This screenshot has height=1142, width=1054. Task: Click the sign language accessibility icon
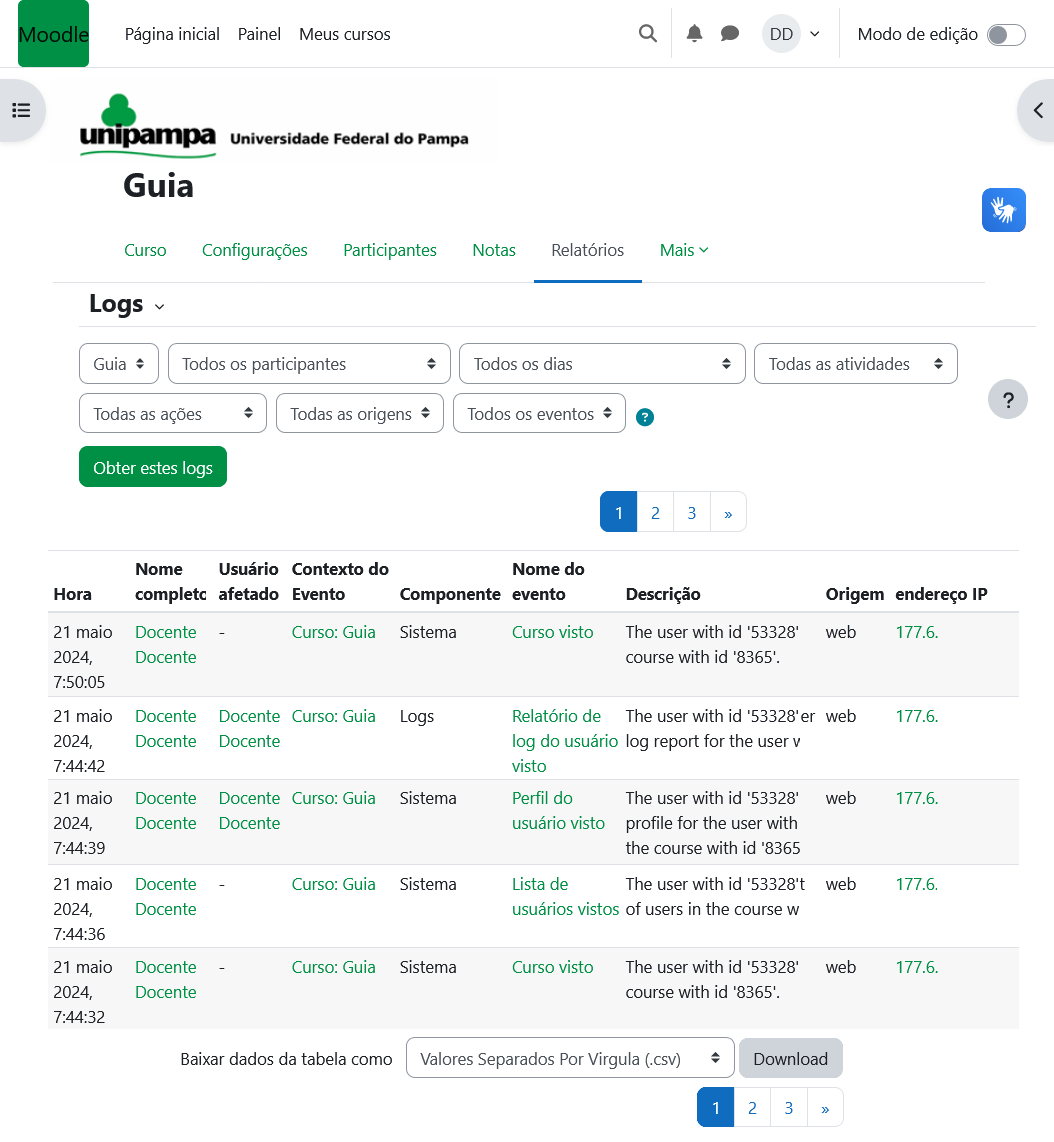pos(1003,210)
